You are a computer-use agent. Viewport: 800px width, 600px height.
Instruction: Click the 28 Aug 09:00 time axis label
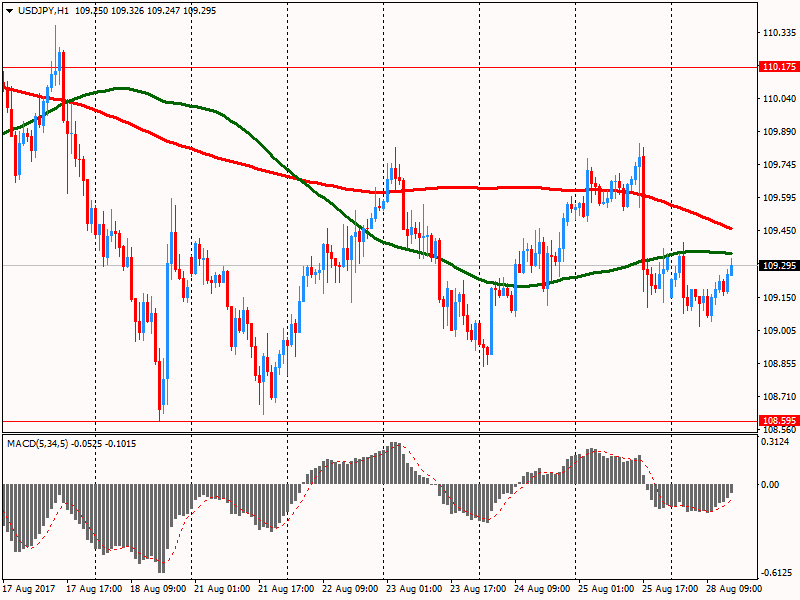point(734,589)
